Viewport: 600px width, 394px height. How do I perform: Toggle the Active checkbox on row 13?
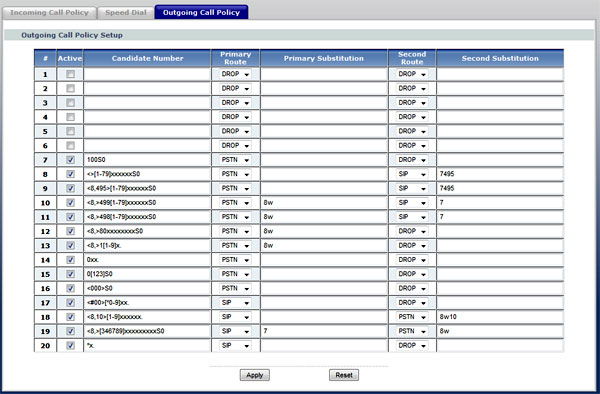coord(70,245)
